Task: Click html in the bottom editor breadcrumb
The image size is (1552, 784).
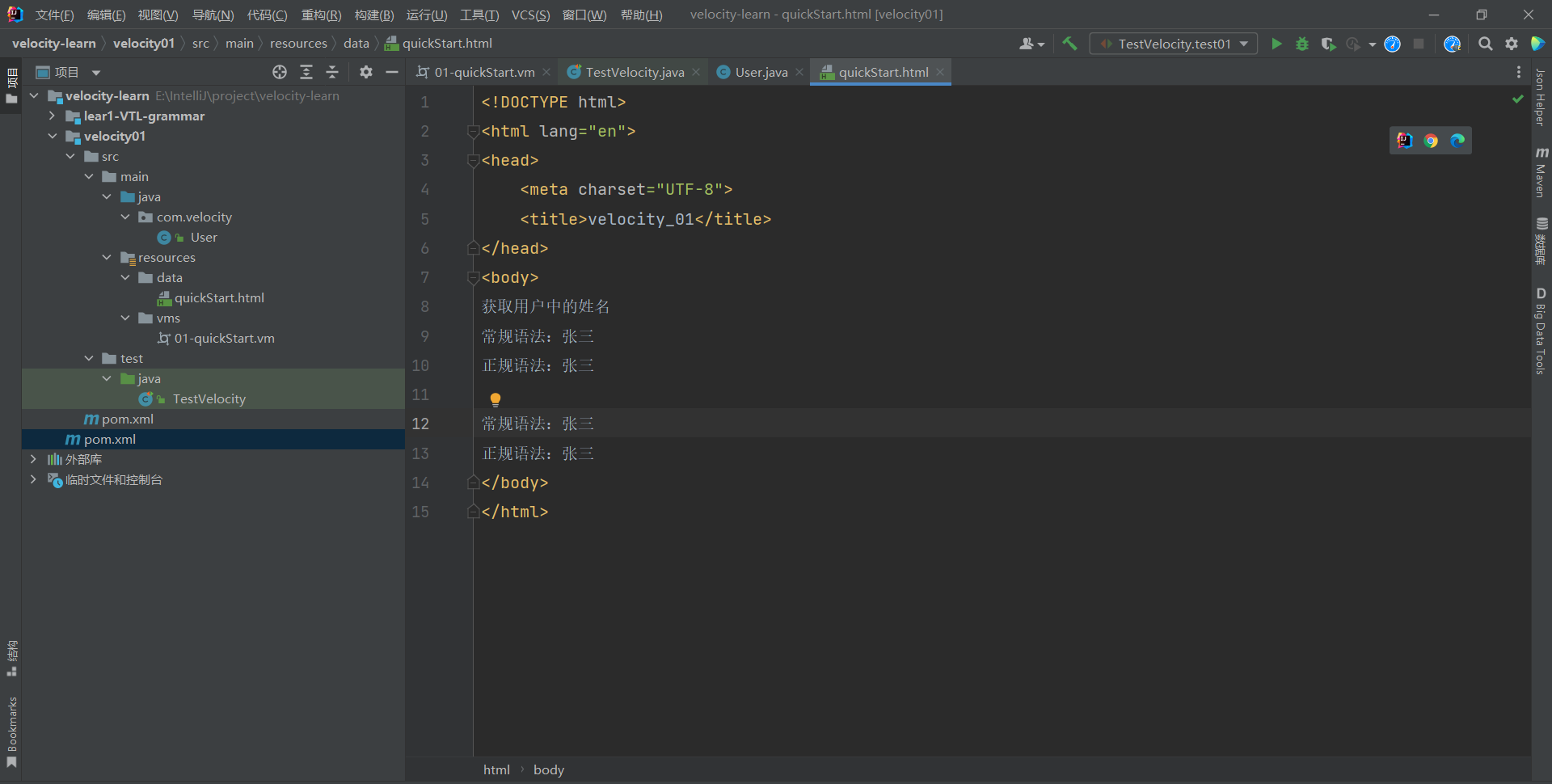Action: click(x=496, y=769)
